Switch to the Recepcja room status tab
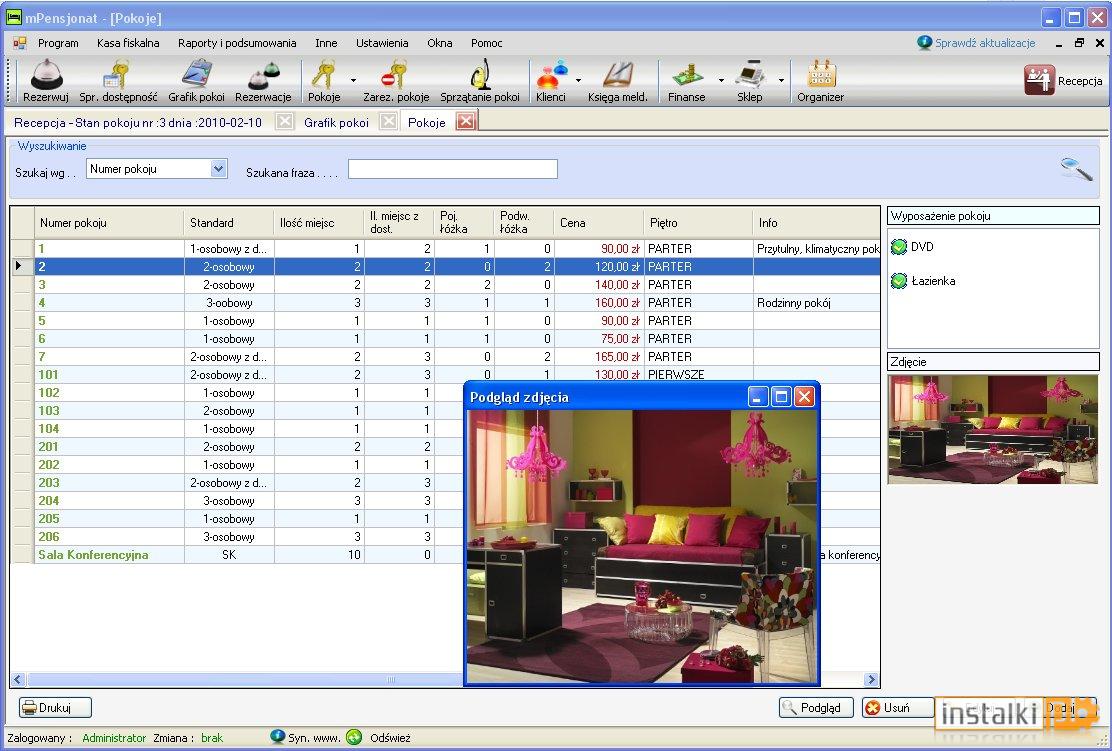The image size is (1112, 751). pos(138,123)
